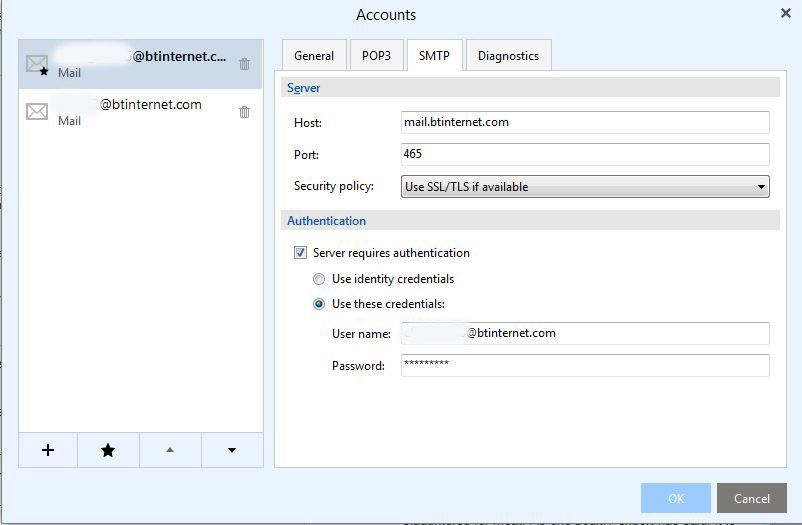Switch to the Diagnostics tab
The width and height of the screenshot is (802, 525).
click(508, 56)
